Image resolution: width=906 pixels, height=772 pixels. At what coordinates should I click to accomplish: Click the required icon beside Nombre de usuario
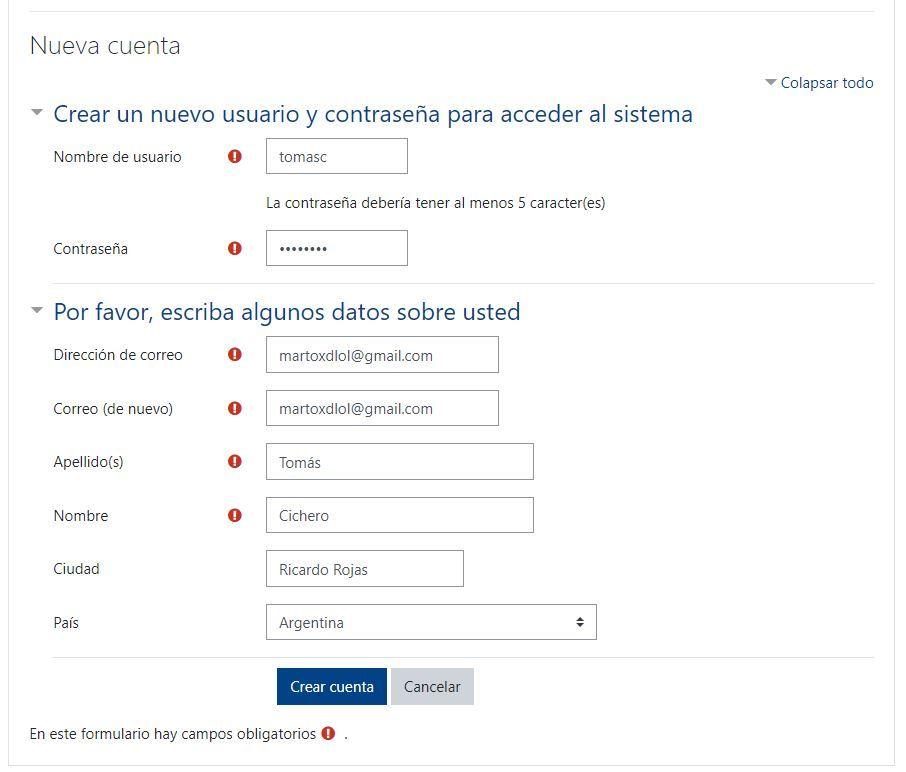pos(234,156)
